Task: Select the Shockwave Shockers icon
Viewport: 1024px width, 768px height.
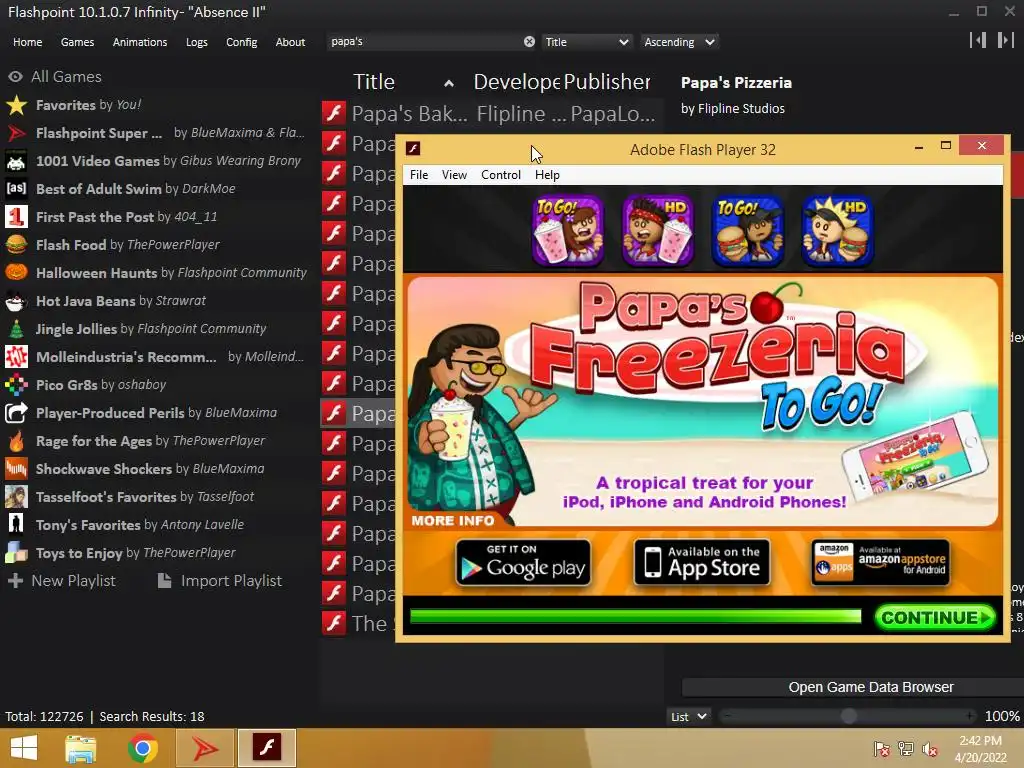Action: point(16,469)
